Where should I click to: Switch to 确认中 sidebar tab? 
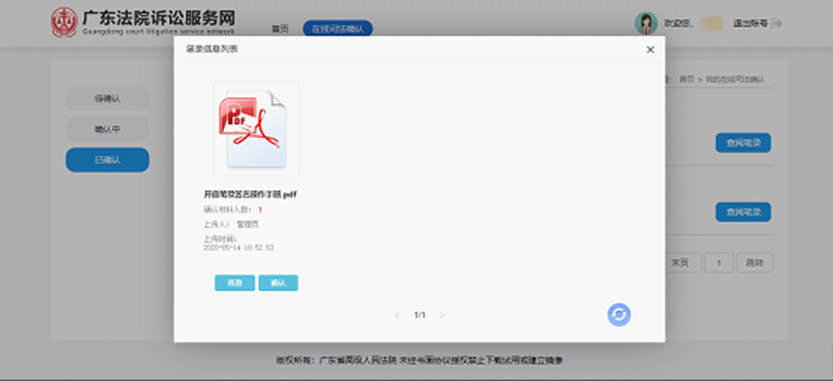pos(107,129)
